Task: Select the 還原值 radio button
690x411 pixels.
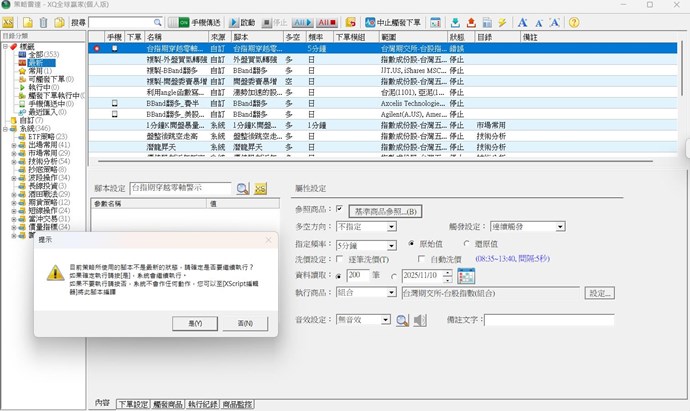Action: (467, 243)
